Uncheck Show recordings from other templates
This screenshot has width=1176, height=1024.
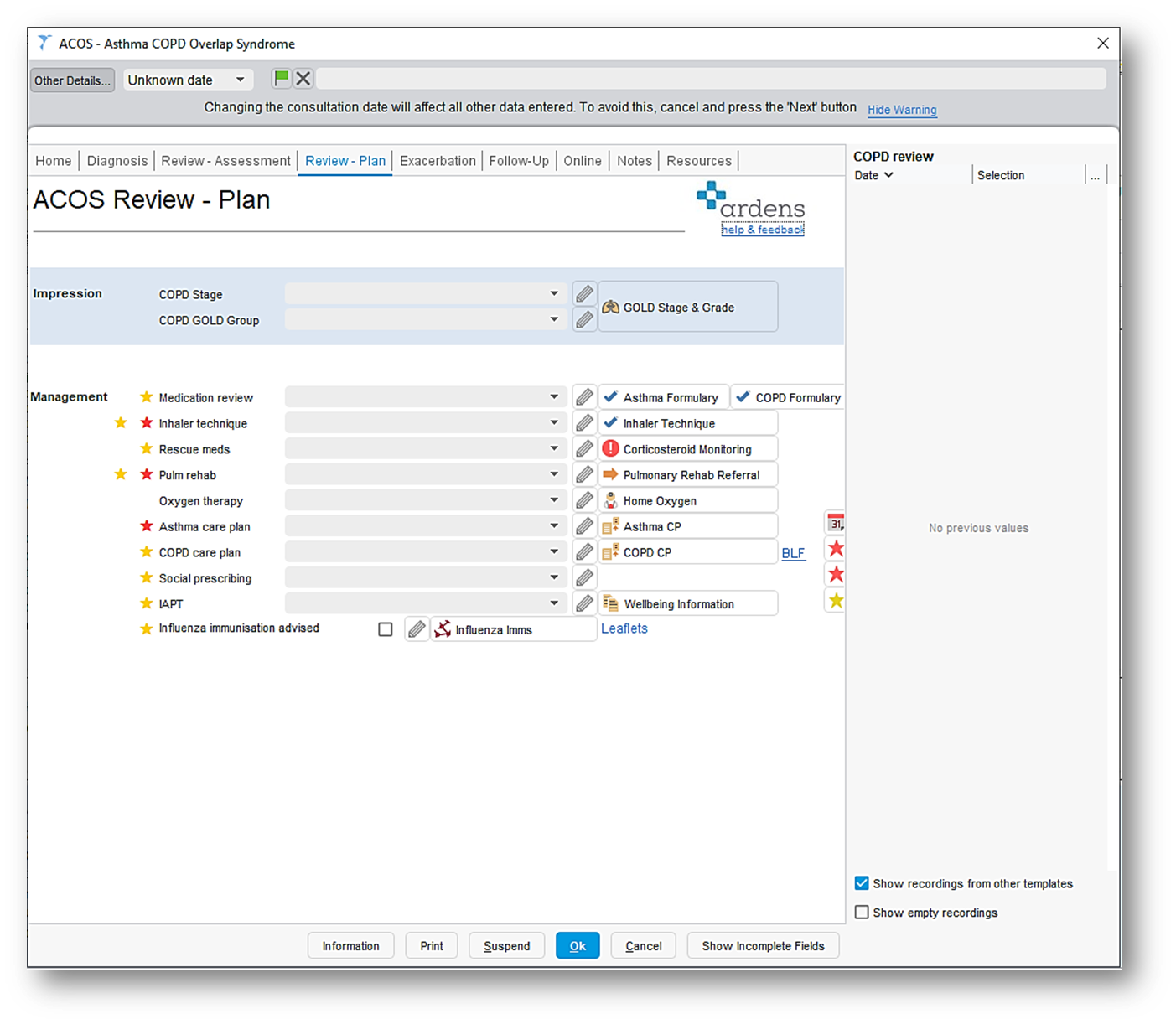tap(862, 883)
